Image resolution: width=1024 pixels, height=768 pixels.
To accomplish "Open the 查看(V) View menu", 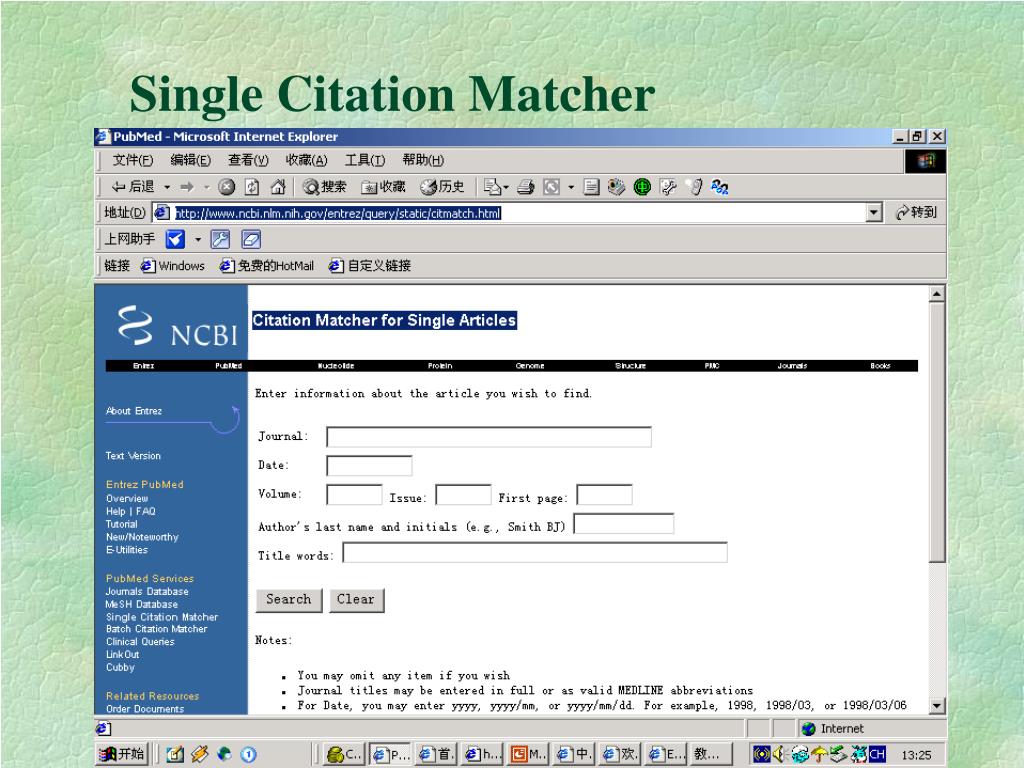I will point(248,160).
